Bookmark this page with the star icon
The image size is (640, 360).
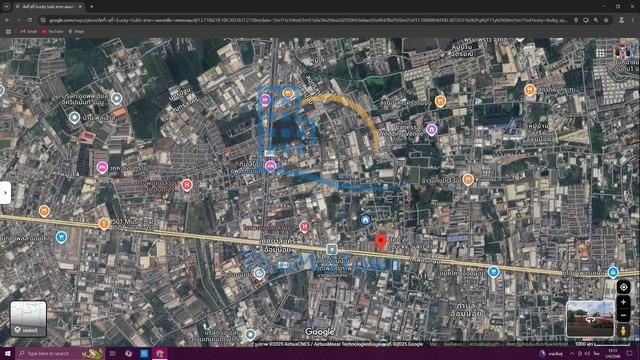tap(606, 20)
